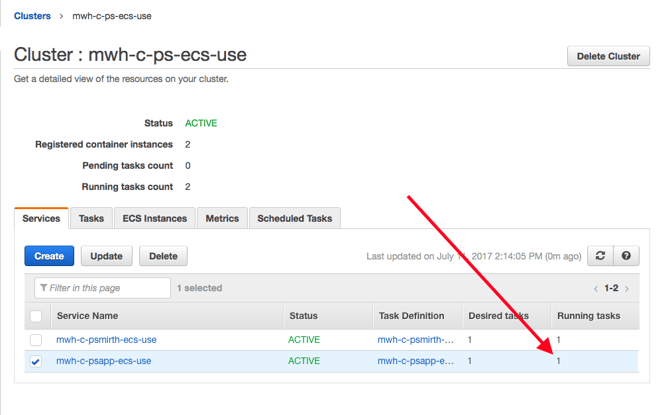Screen dimensions: 670x415
Task: Open the Scheduled Tasks tab
Action: tap(294, 218)
